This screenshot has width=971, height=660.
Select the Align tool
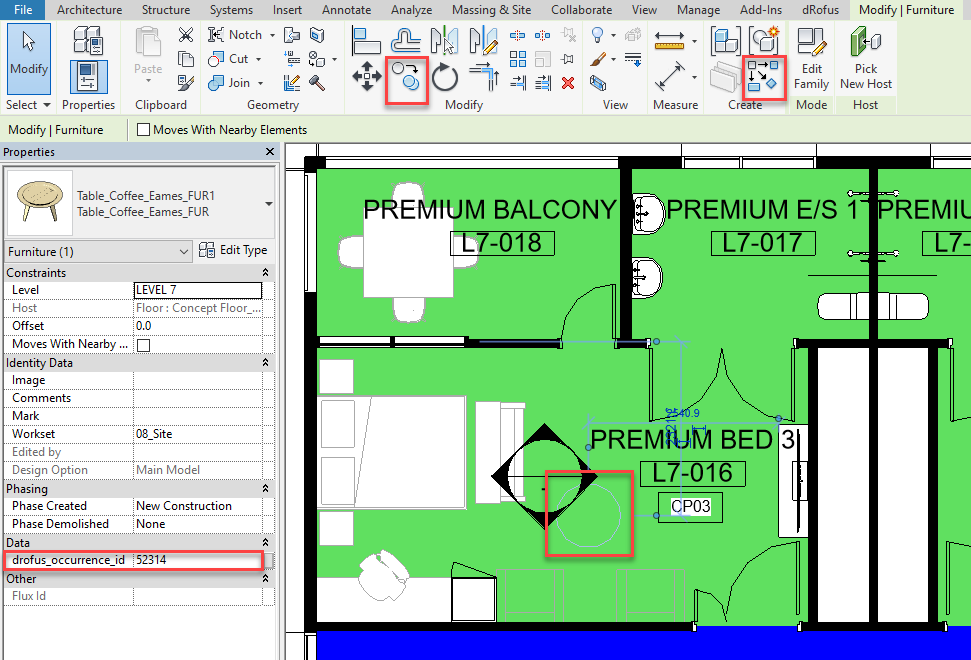tap(366, 40)
